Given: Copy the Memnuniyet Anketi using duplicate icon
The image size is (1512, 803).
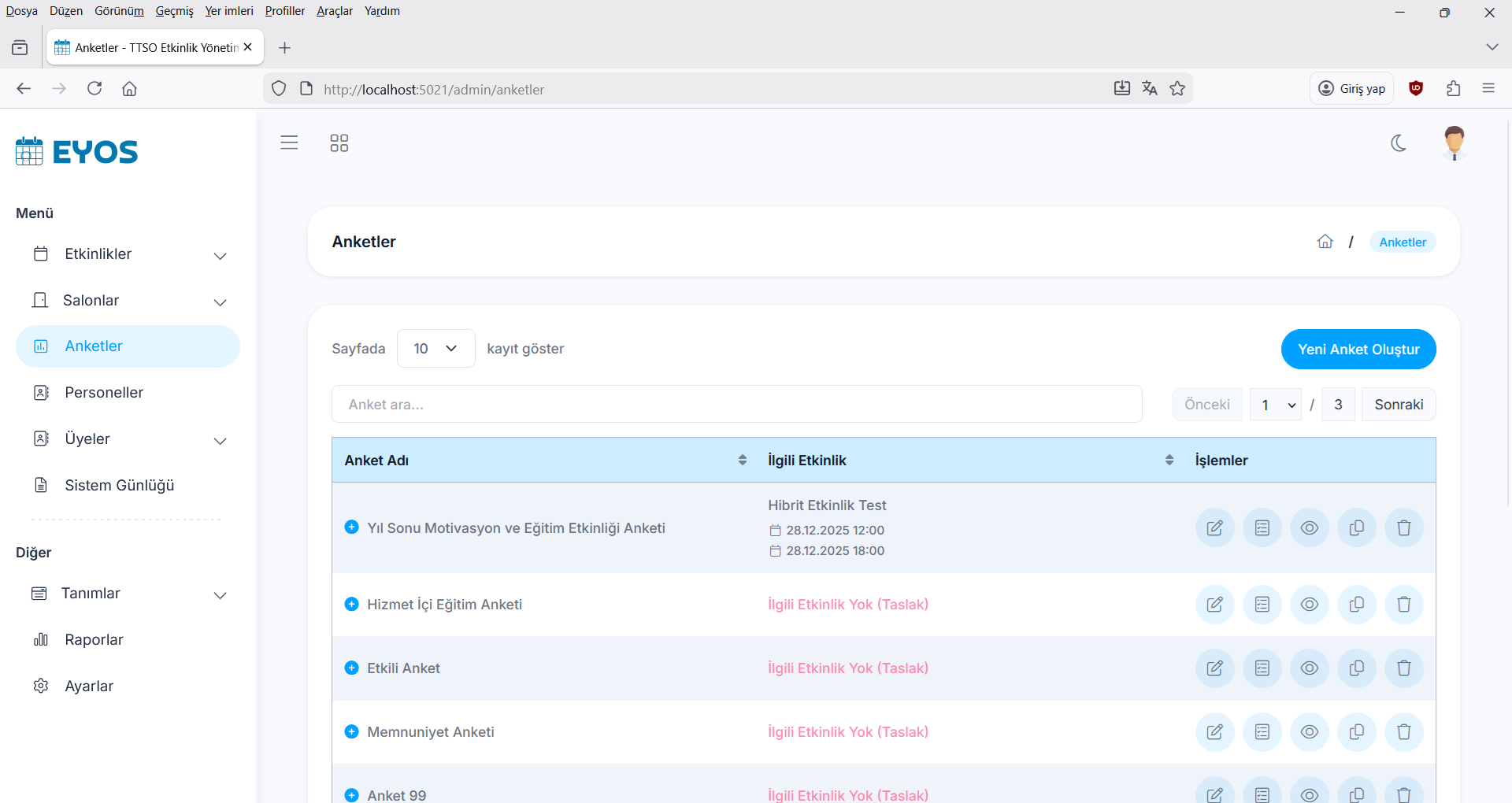Looking at the screenshot, I should [1356, 732].
